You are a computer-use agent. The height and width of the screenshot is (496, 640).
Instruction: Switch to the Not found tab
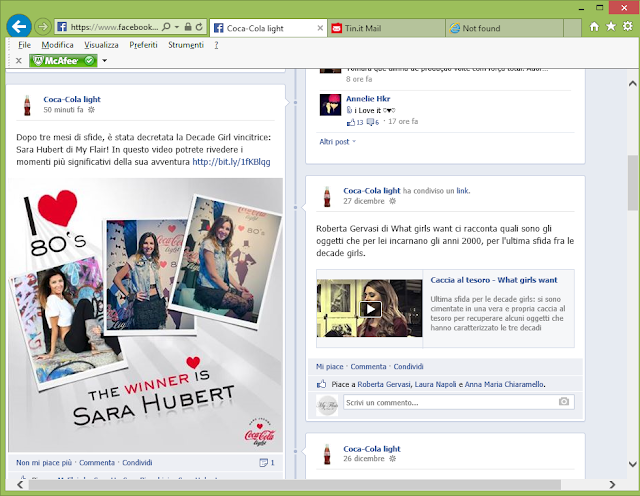(x=504, y=28)
